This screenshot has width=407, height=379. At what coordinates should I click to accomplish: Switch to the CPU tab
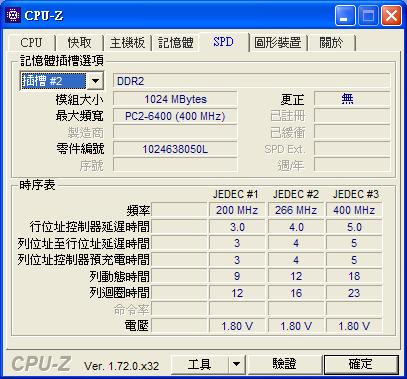(x=31, y=43)
